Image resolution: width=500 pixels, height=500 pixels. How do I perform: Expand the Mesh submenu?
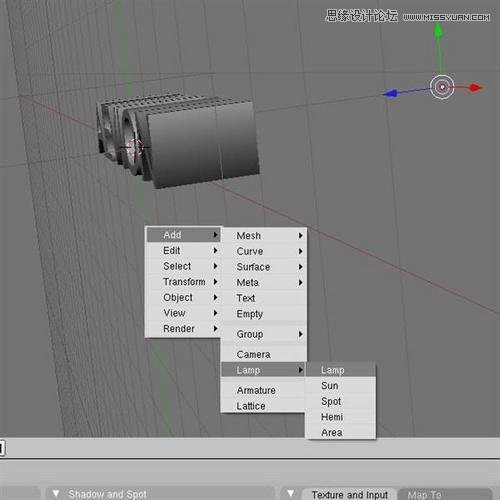264,236
